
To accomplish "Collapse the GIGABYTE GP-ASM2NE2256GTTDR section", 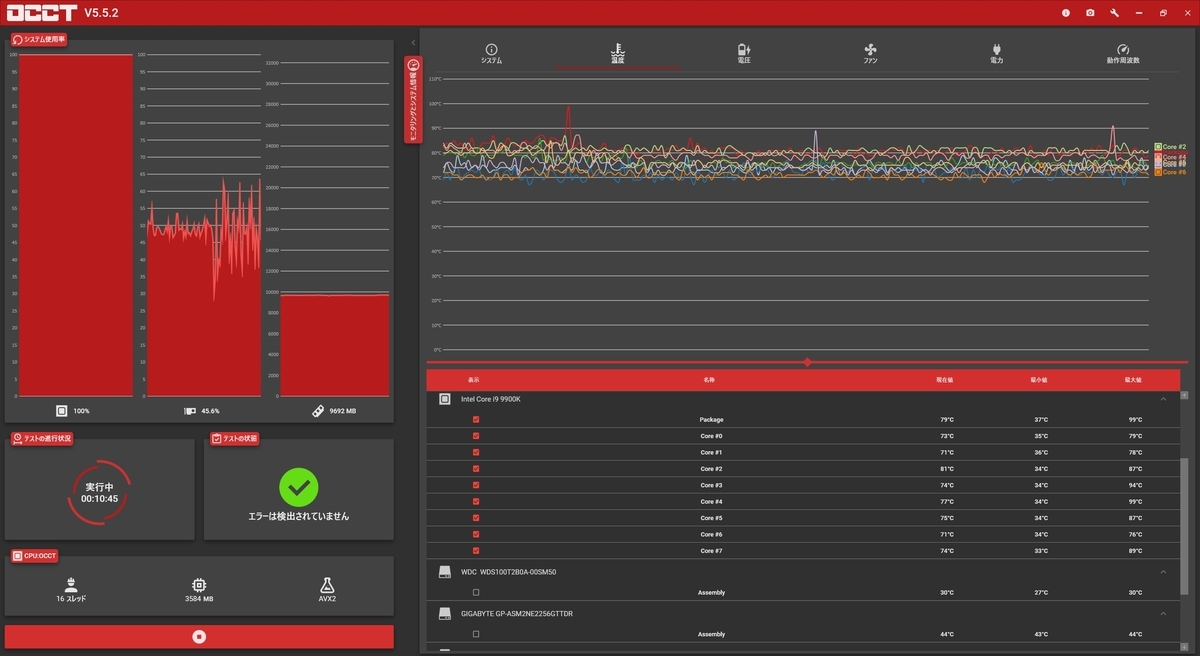I will [1163, 614].
